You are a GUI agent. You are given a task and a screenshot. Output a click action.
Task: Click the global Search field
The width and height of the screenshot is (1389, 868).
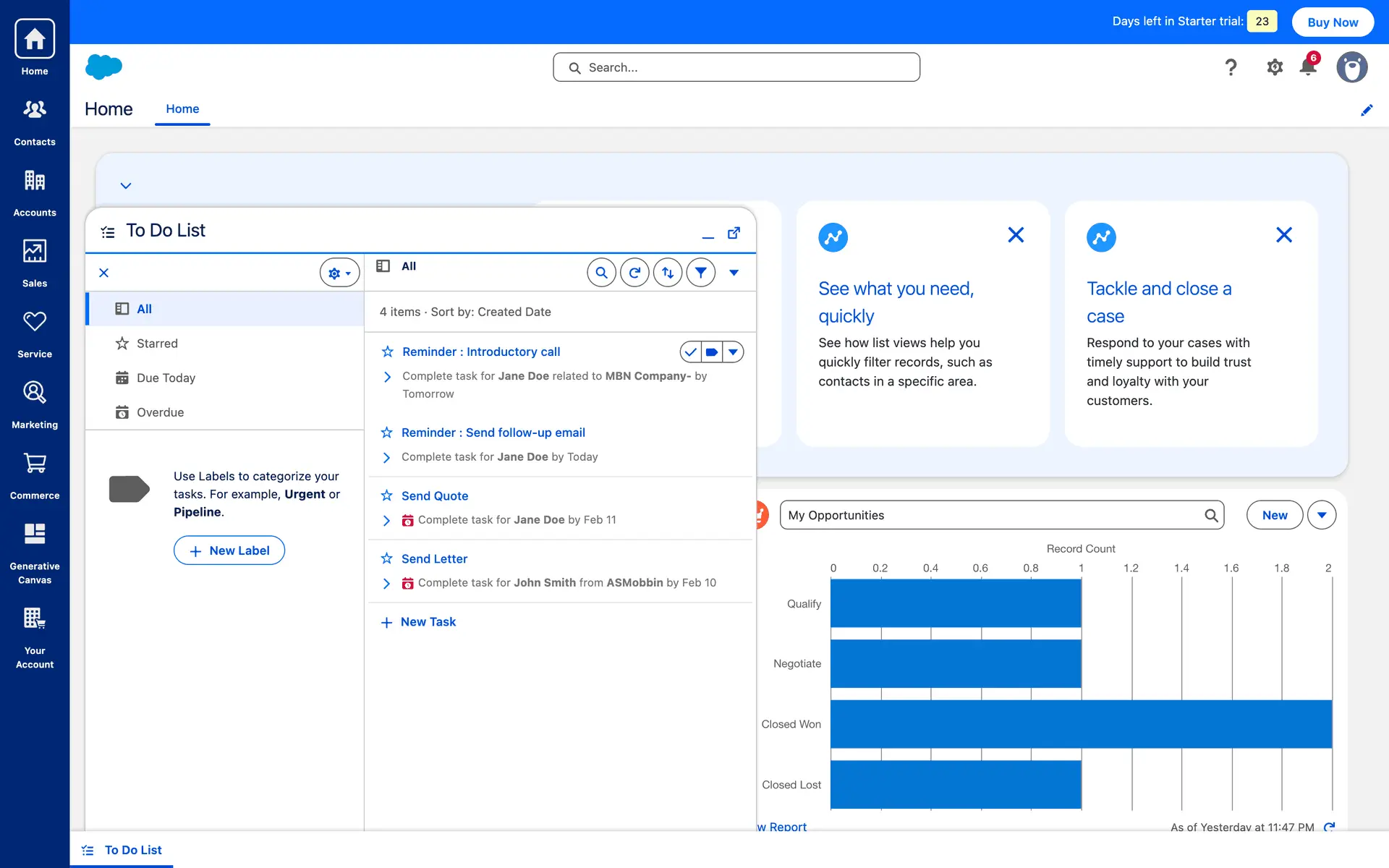pos(736,67)
